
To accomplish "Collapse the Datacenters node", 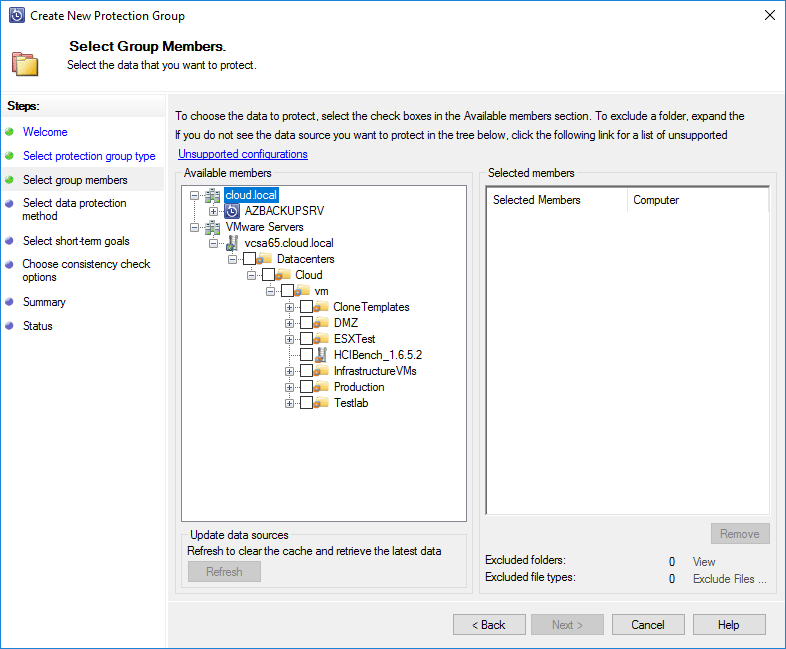I will [233, 260].
